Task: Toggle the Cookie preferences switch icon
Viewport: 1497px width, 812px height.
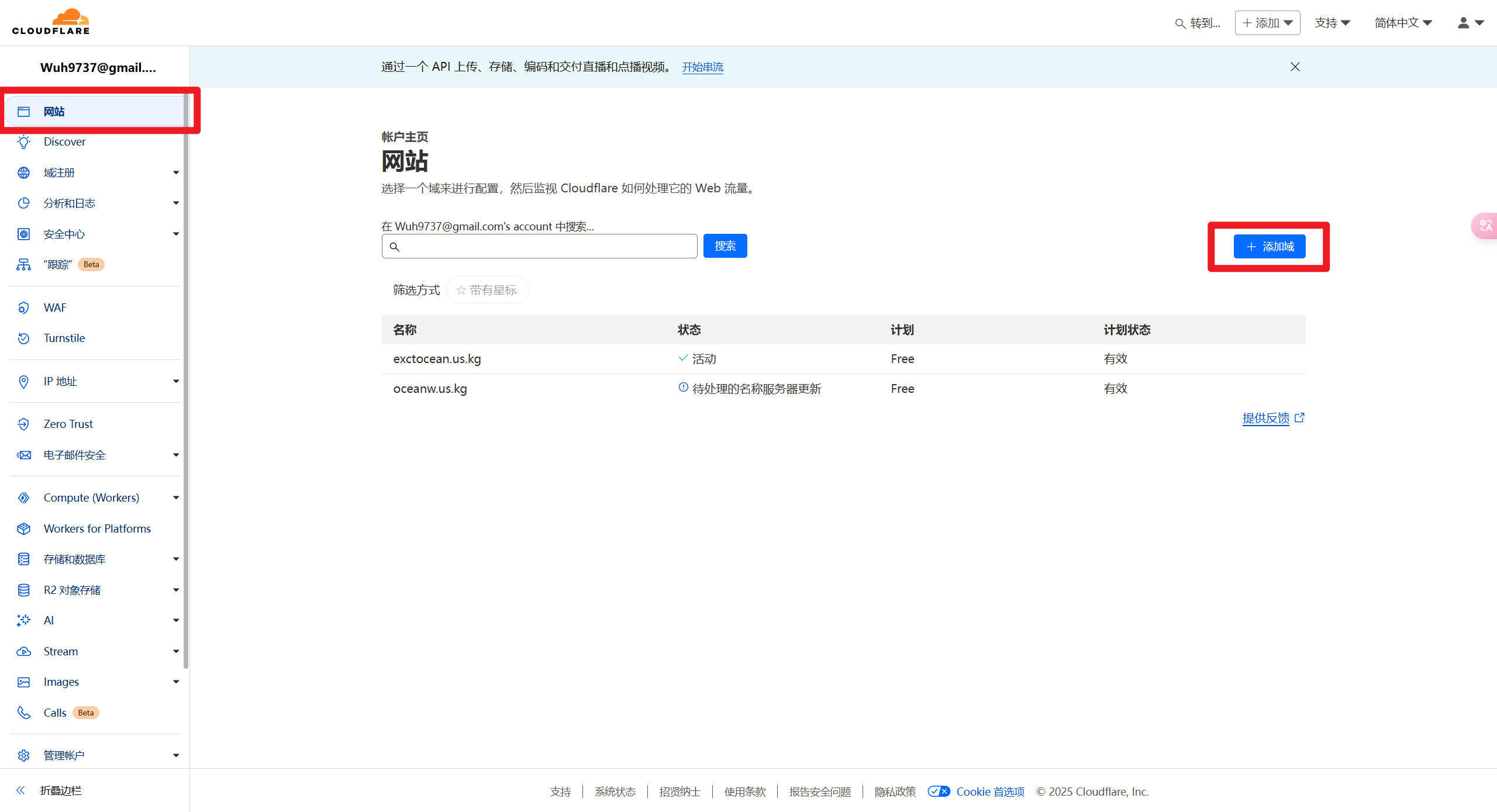Action: (x=939, y=792)
